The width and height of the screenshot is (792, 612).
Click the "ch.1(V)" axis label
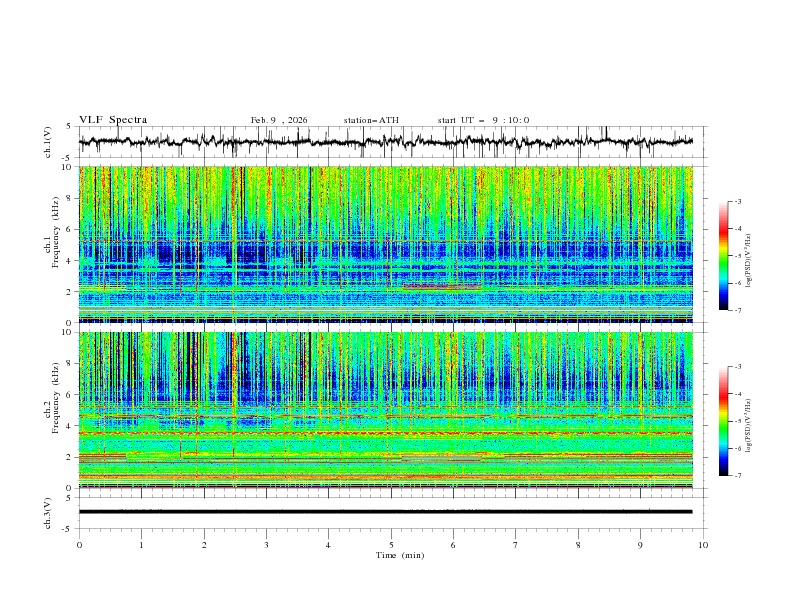[48, 142]
